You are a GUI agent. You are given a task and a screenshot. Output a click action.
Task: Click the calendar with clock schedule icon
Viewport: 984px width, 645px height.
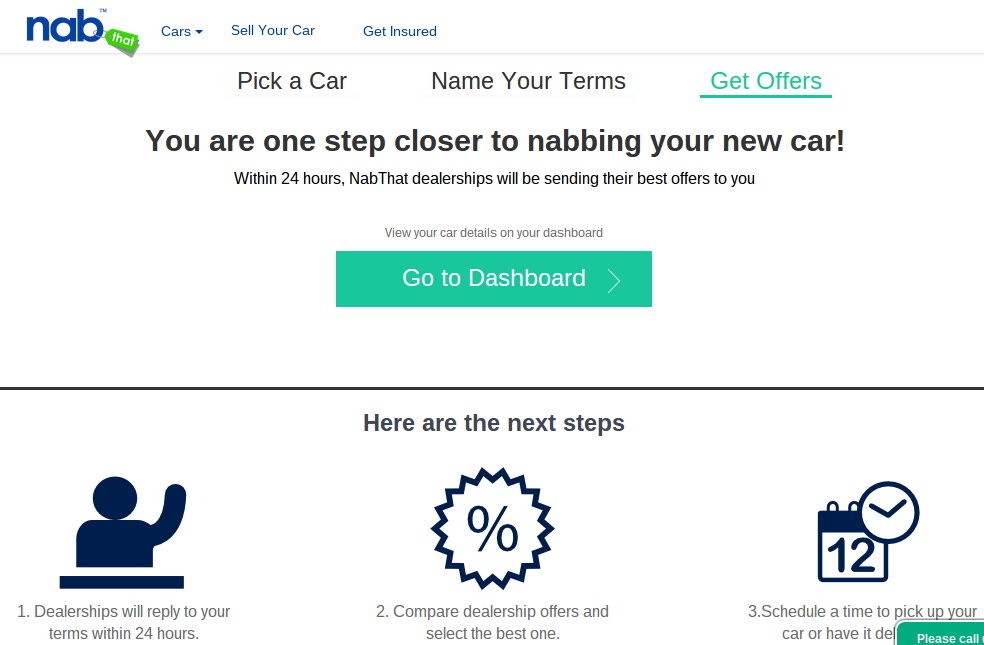coord(869,532)
